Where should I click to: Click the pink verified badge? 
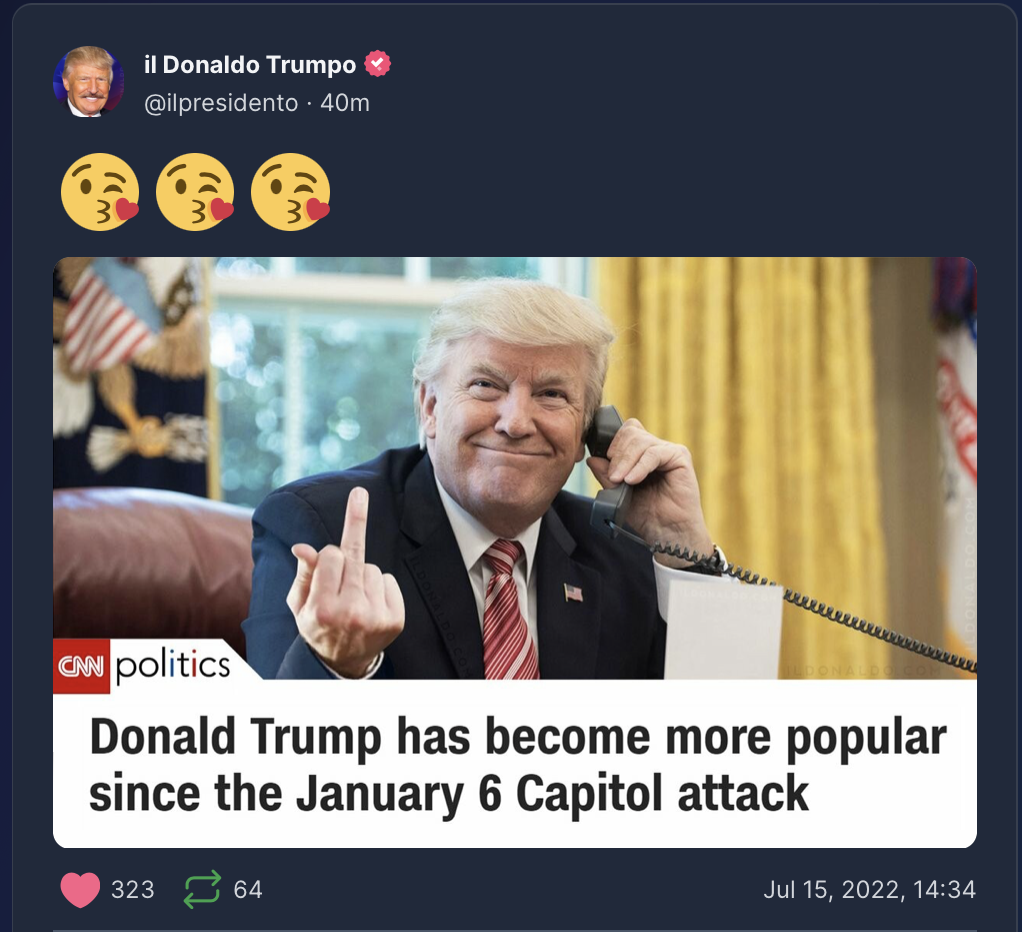pos(377,64)
